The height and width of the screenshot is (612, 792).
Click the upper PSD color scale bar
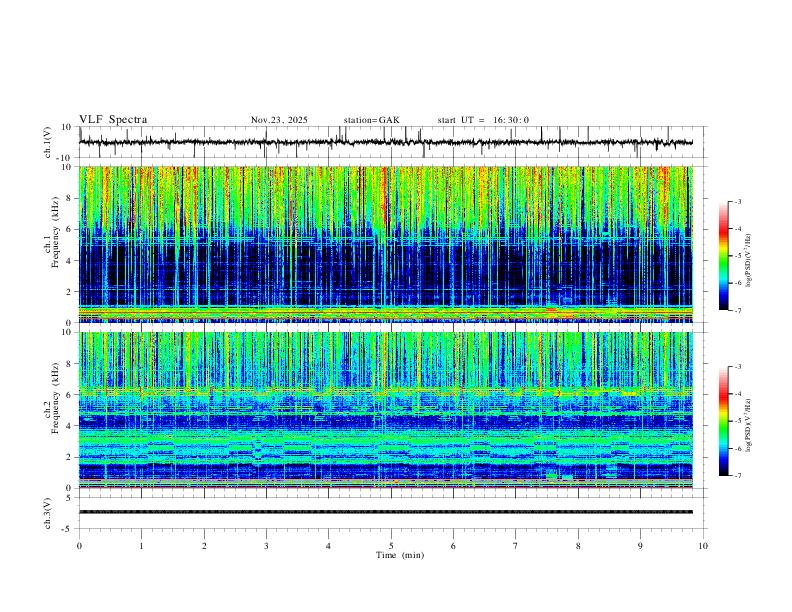[x=724, y=256]
